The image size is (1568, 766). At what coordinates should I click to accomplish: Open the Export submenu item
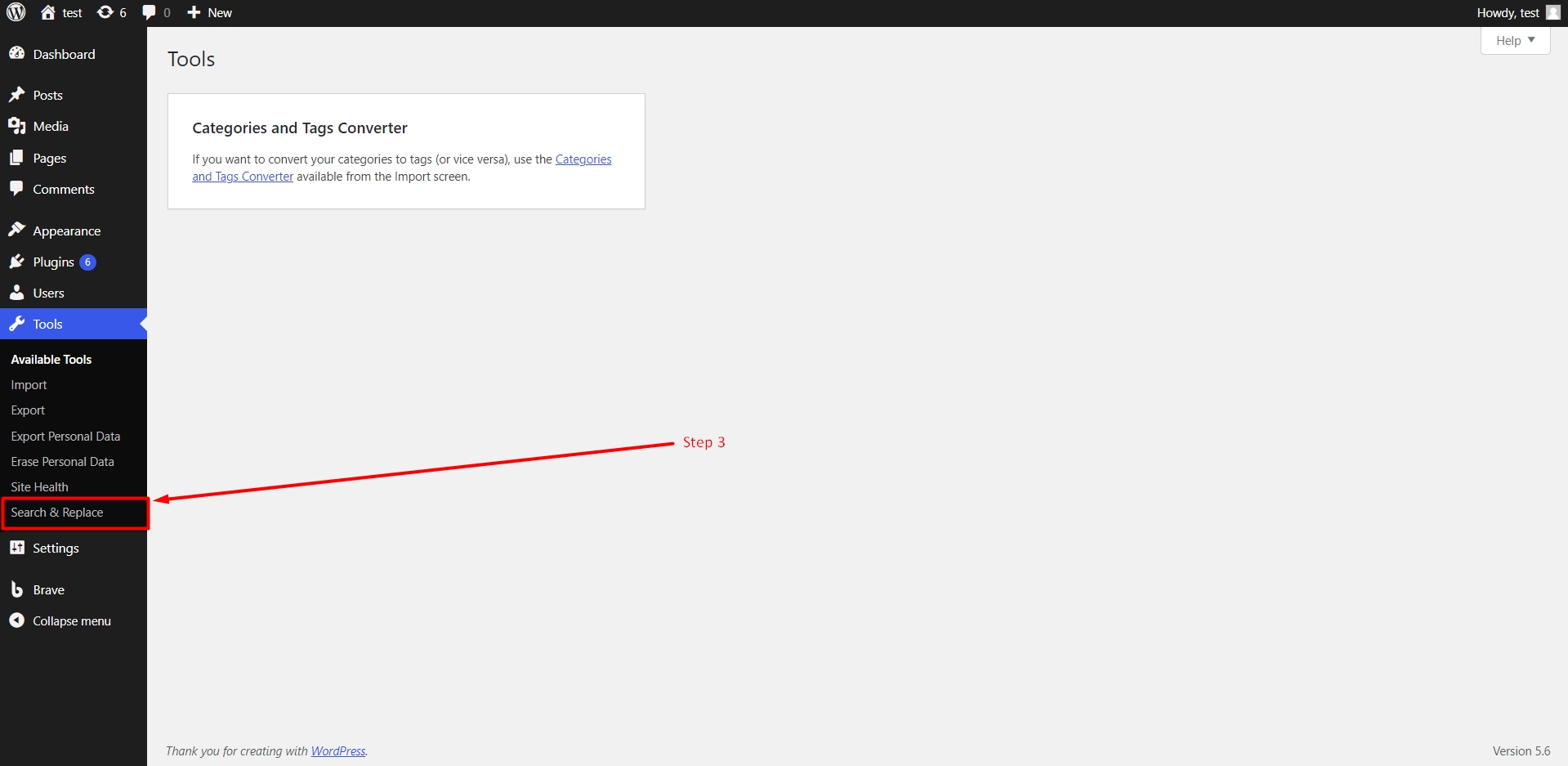[28, 410]
